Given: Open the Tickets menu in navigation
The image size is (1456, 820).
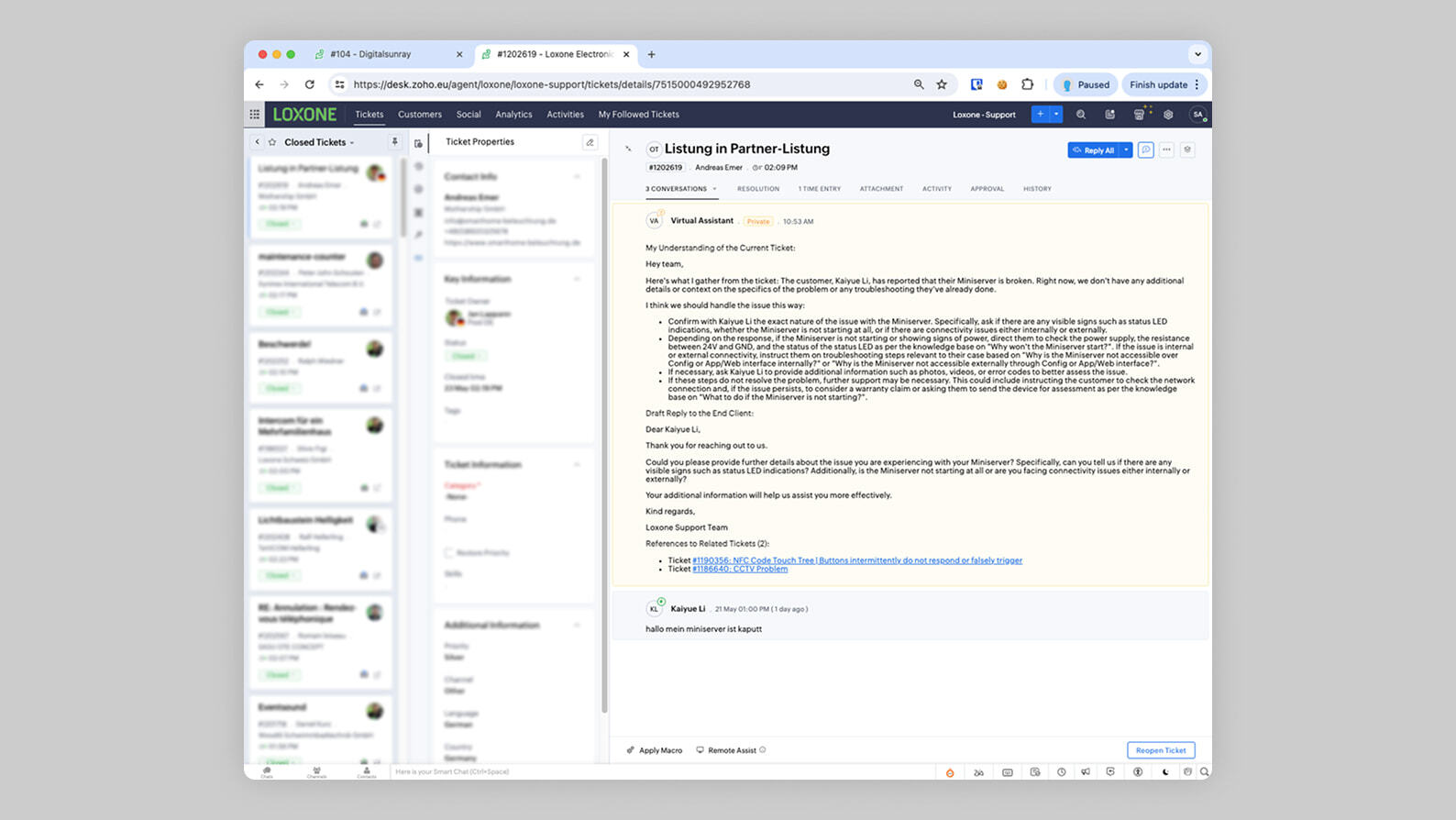Looking at the screenshot, I should tap(370, 115).
